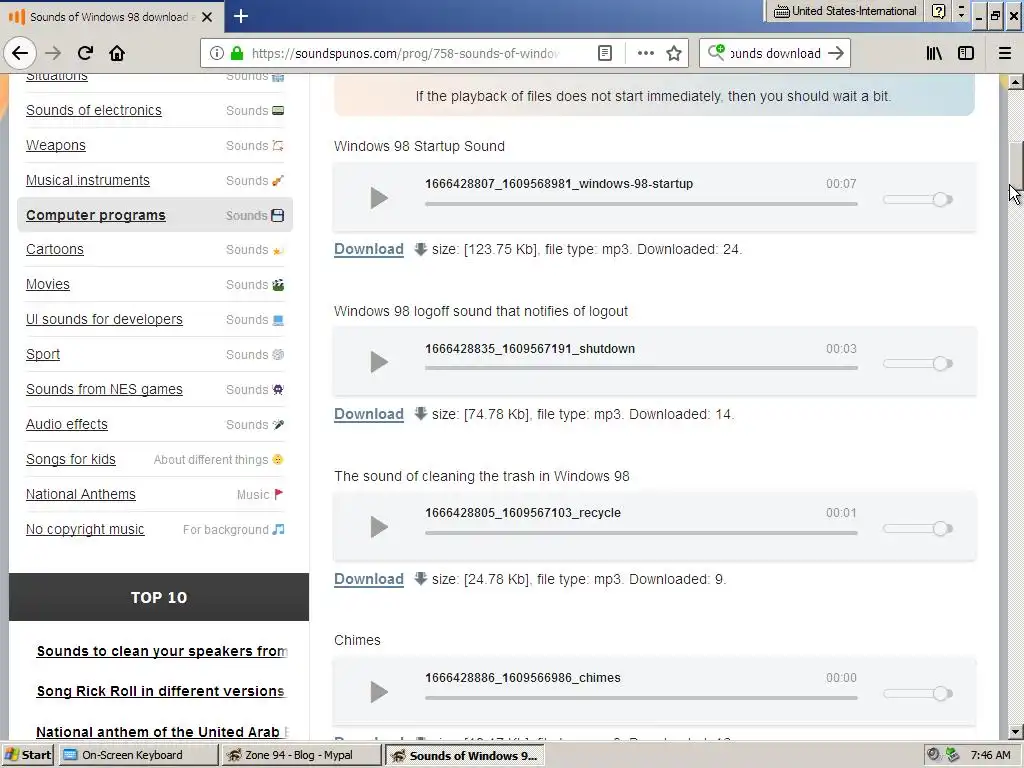
Task: Open the Movies sounds category
Action: coord(48,285)
